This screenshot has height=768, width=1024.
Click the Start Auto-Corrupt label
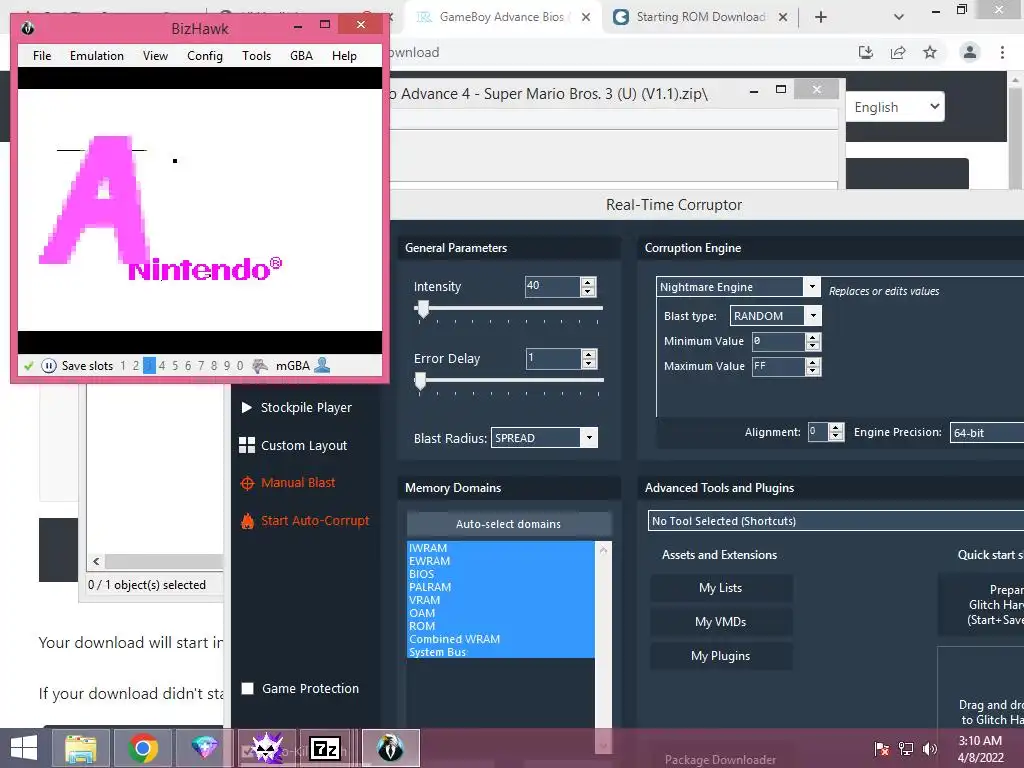coord(315,520)
